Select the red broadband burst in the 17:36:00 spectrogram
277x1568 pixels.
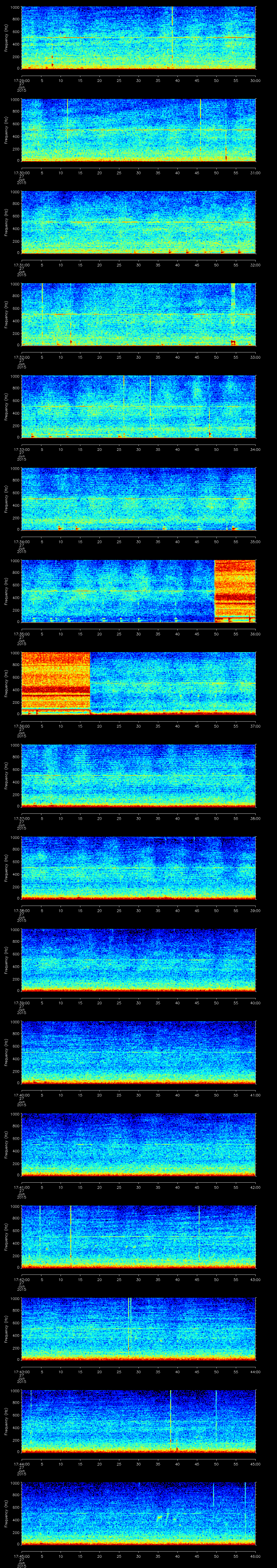coord(55,683)
